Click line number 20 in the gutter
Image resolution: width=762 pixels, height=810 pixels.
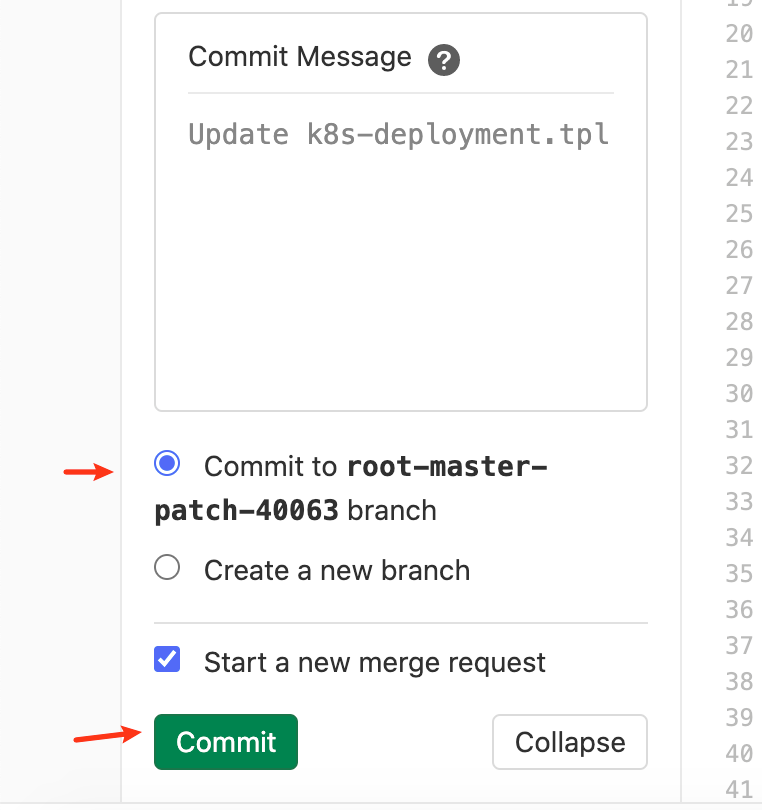coord(739,34)
